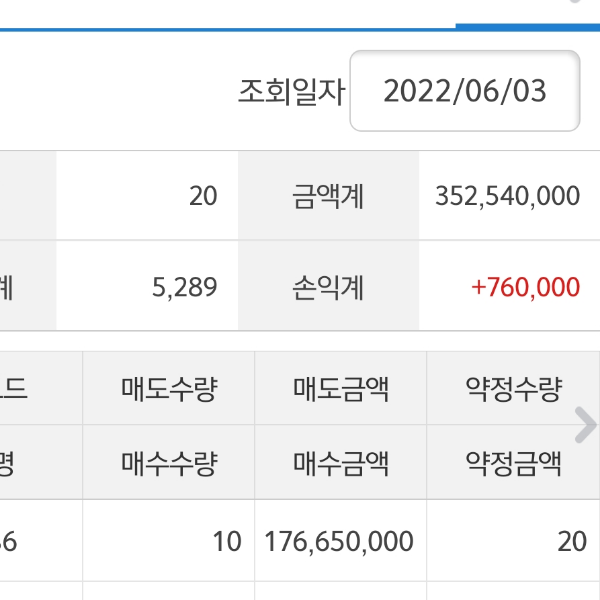600x600 pixels.
Task: Tap the 조회일자 label
Action: point(291,92)
